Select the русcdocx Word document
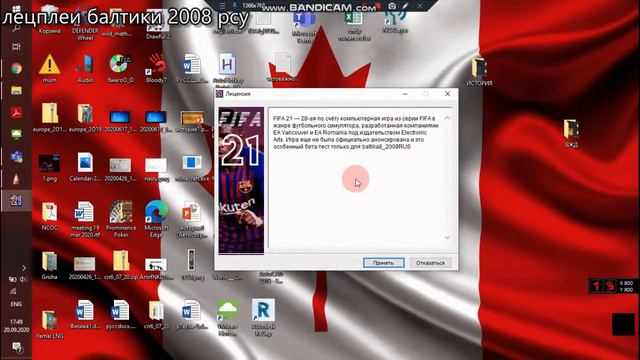The height and width of the screenshot is (360, 640). click(x=120, y=315)
